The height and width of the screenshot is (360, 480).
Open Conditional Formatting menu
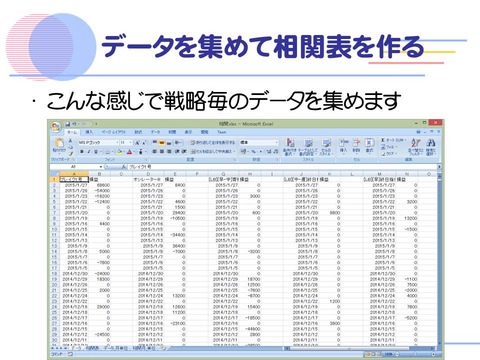pos(290,147)
